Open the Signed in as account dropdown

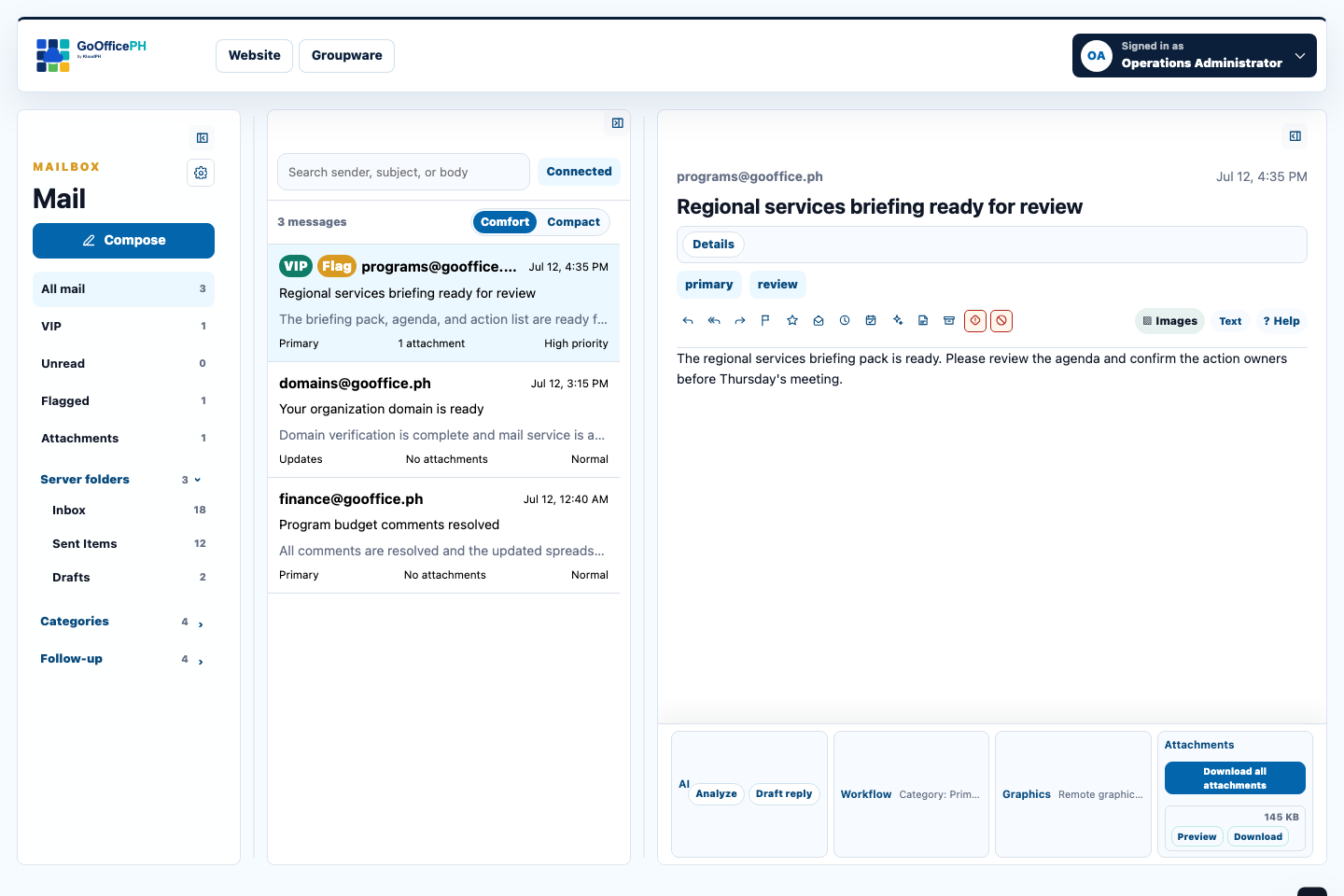[1195, 56]
